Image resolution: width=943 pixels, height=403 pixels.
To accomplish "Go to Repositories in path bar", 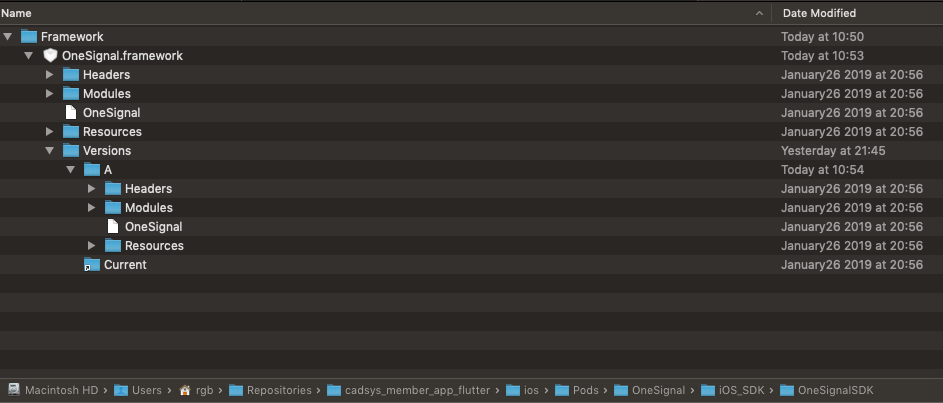I will 279,390.
